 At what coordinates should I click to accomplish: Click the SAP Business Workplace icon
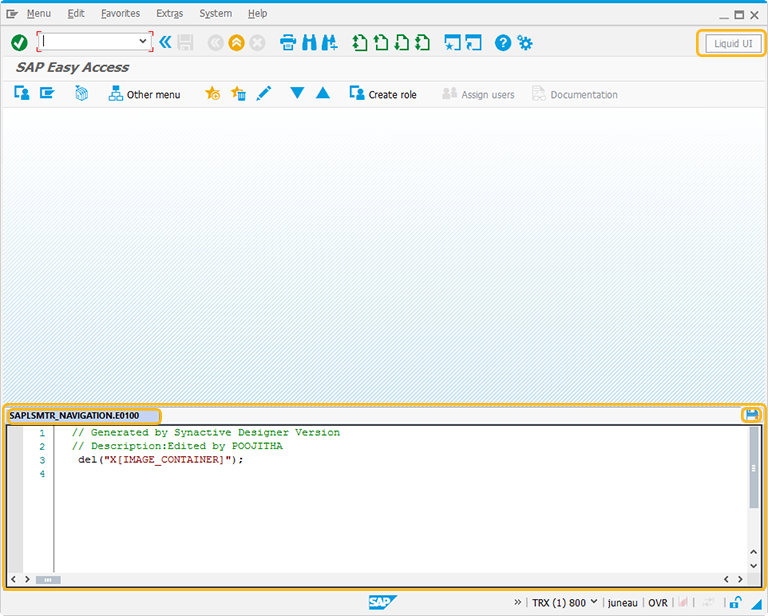(x=81, y=93)
